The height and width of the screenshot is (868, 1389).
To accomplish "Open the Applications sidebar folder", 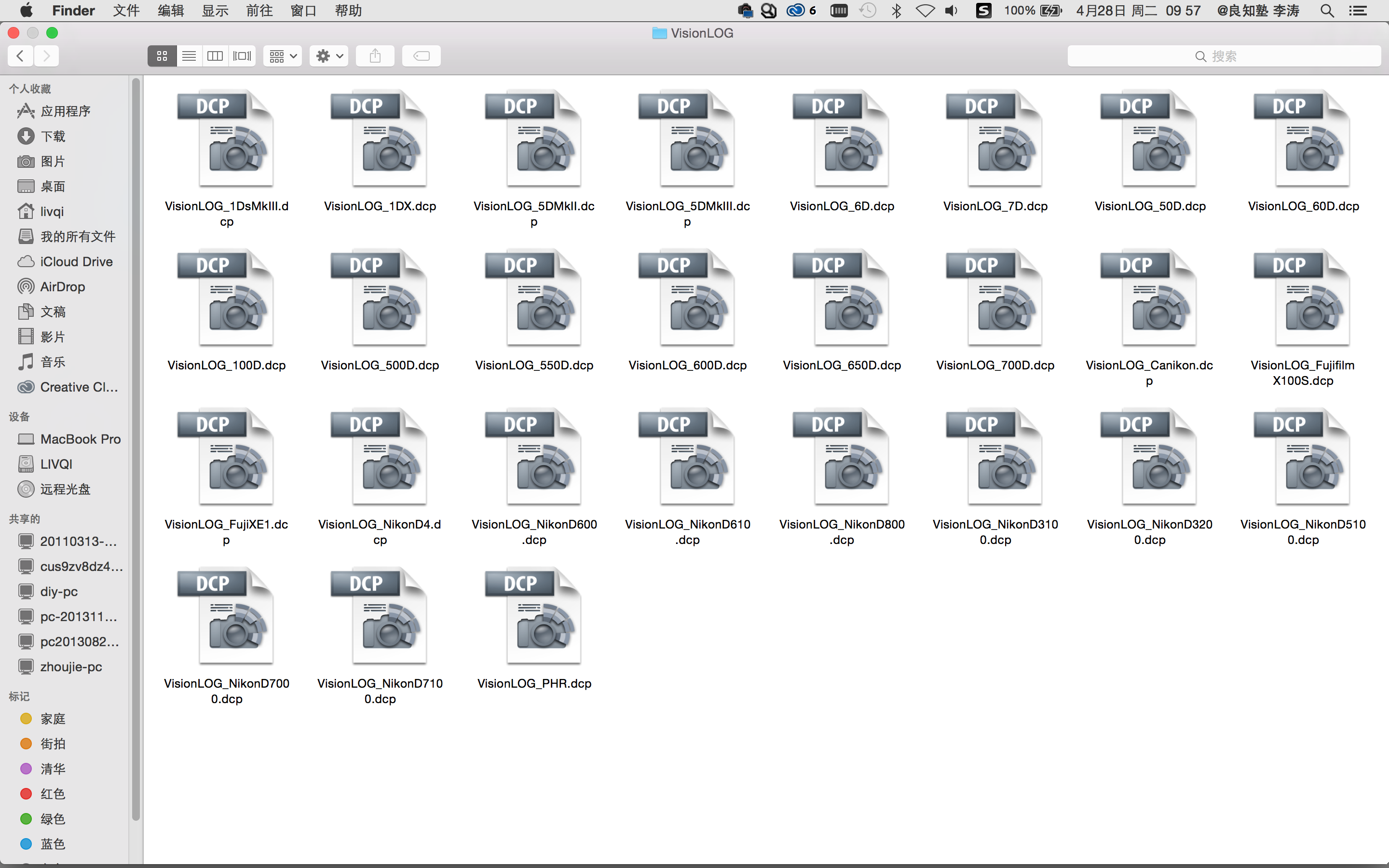I will coord(65,111).
